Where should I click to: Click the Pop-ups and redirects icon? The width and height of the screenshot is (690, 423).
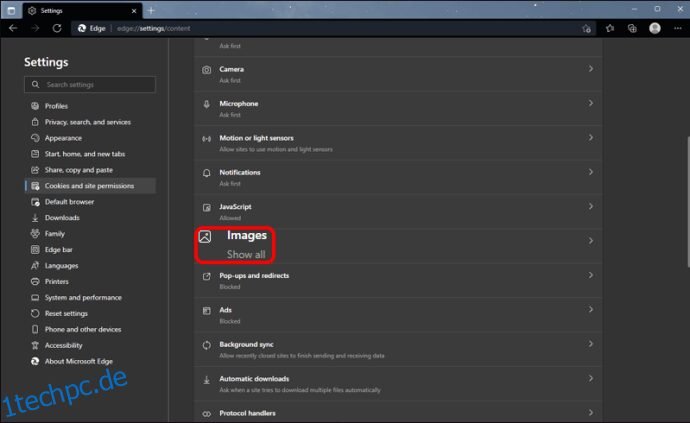(x=206, y=276)
